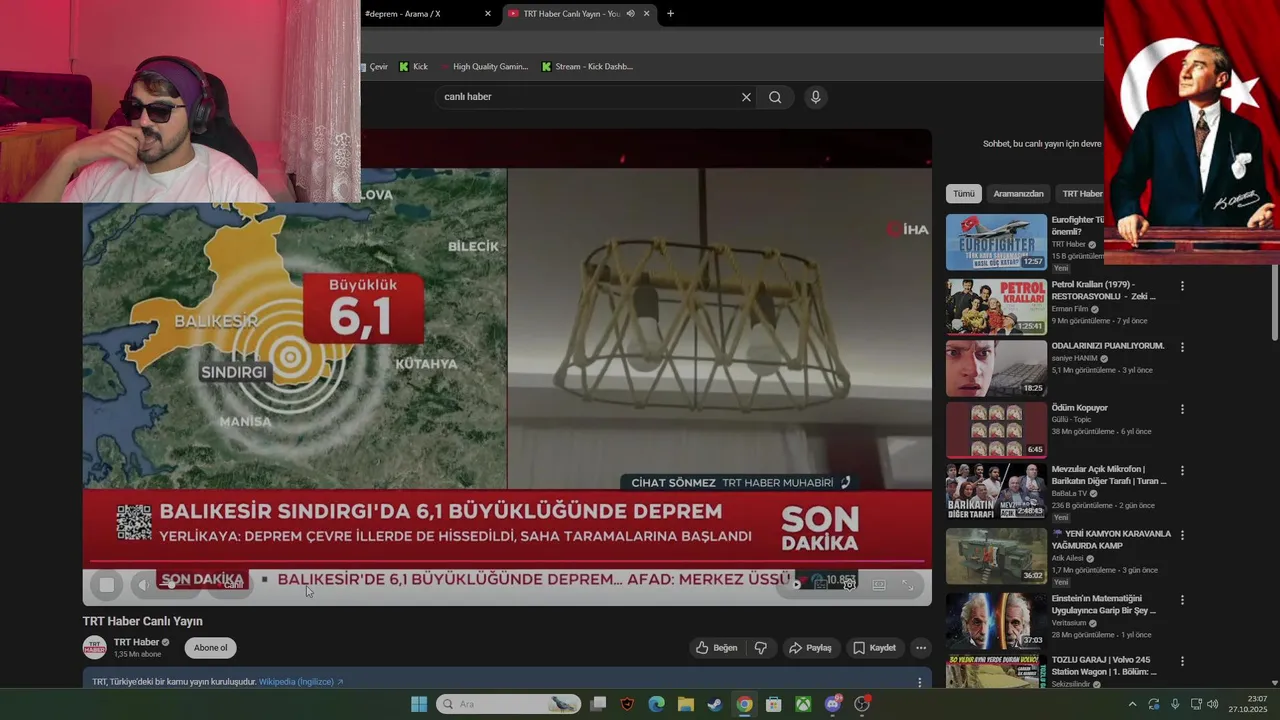
Task: Open the YENİ KAMYON KARAVANLA video title
Action: coord(1111,540)
